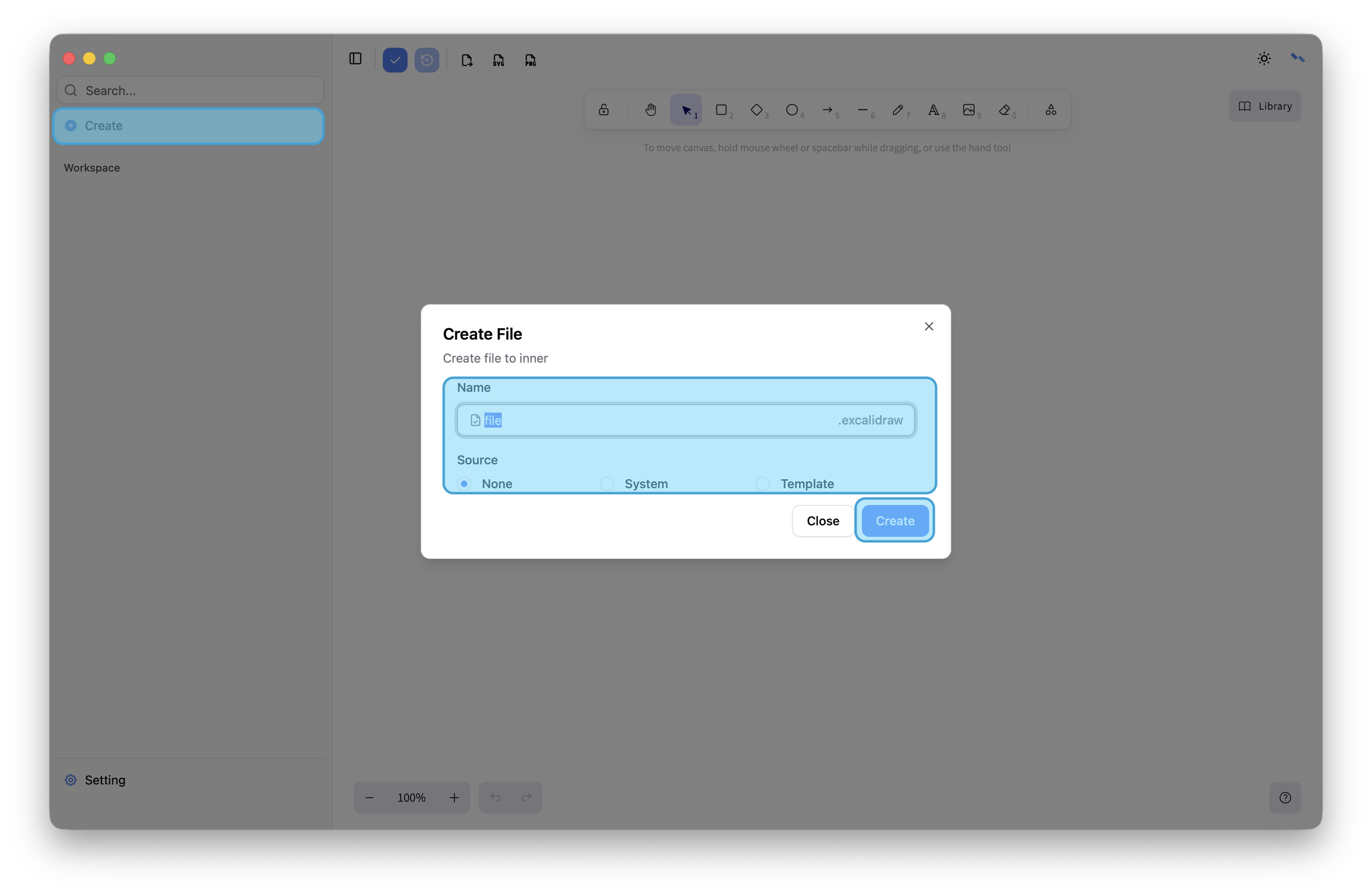The image size is (1372, 895).
Task: Toggle the canvas lock icon
Action: coord(603,110)
